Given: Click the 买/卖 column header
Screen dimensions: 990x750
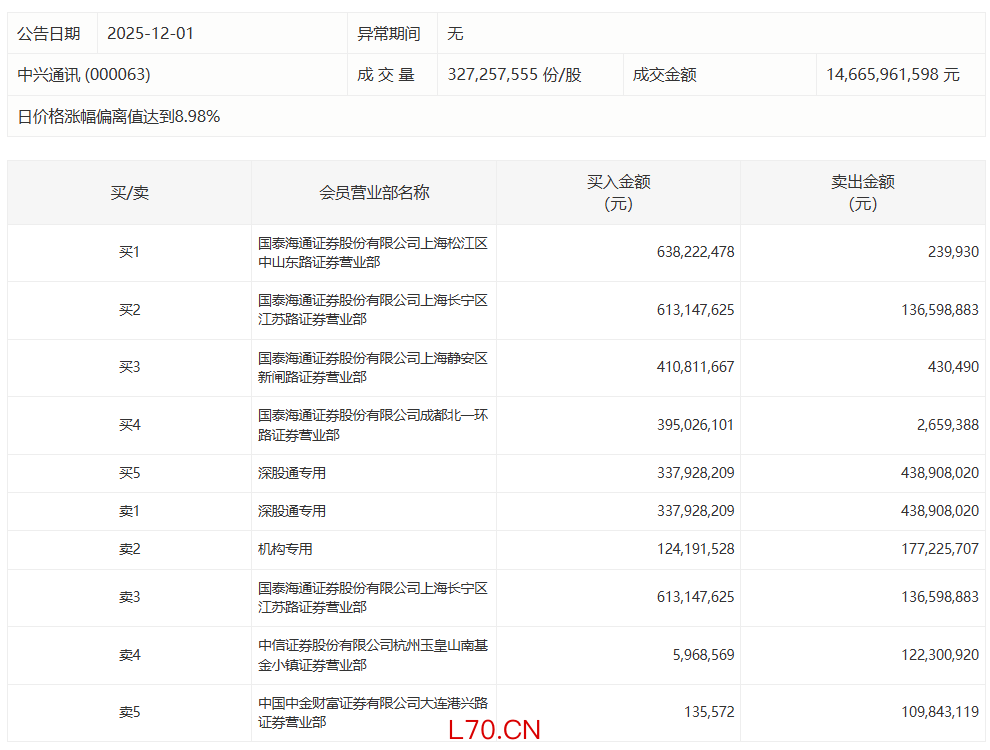Looking at the screenshot, I should 129,192.
